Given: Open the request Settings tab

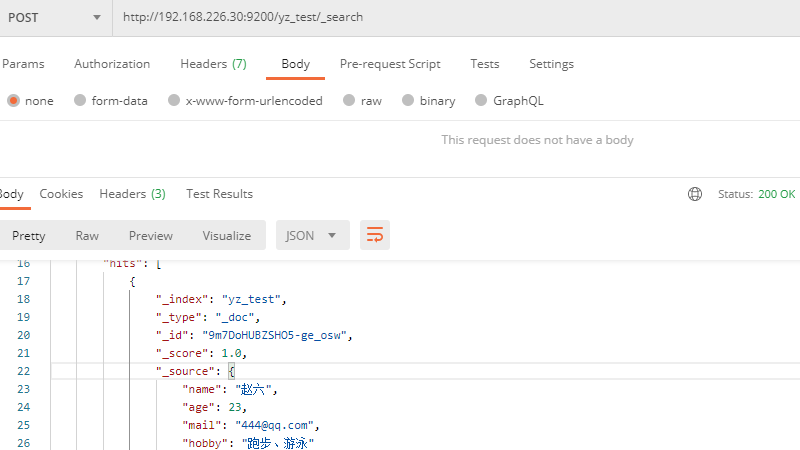Looking at the screenshot, I should [x=551, y=64].
